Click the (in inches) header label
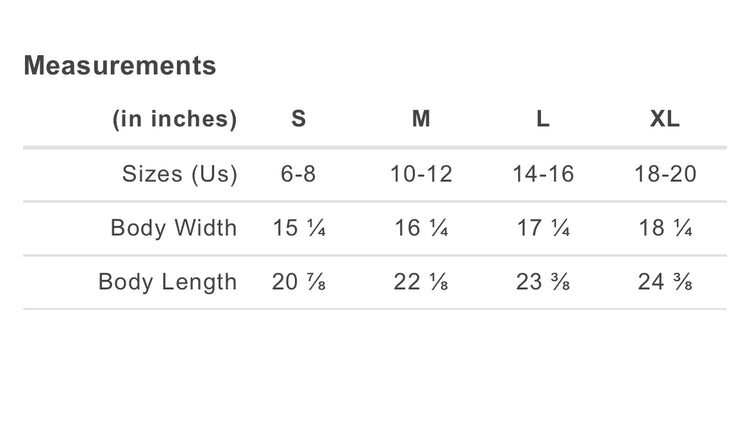The image size is (750, 421). tap(175, 120)
